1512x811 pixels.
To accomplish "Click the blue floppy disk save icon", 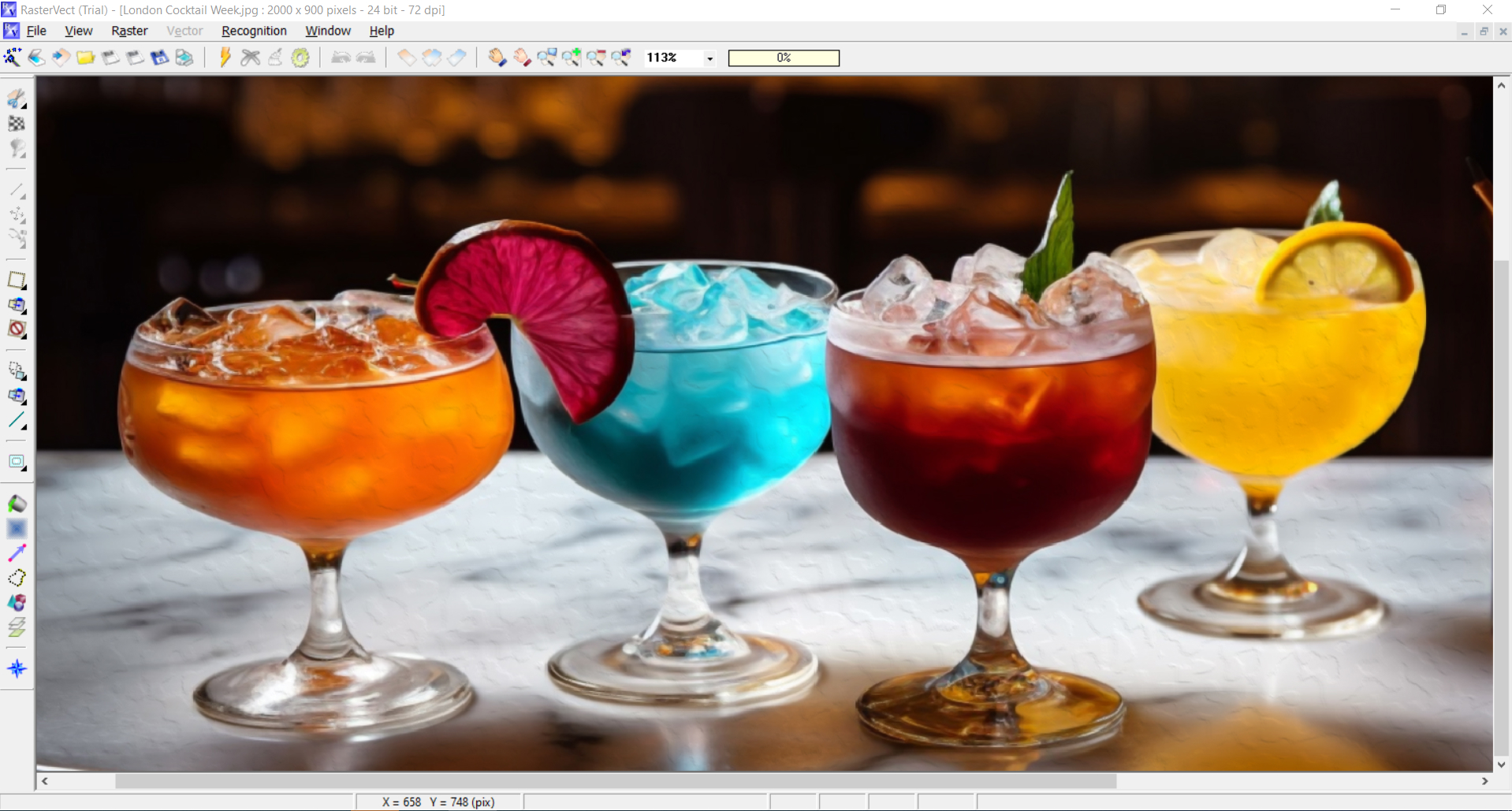I will pyautogui.click(x=159, y=58).
